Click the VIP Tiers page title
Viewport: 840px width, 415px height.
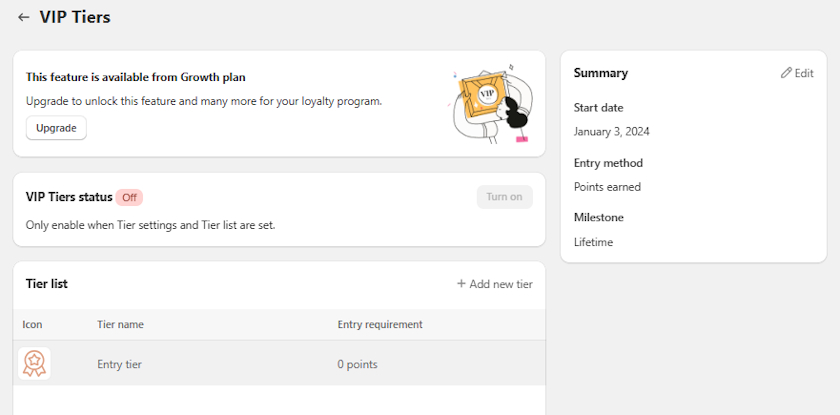tap(75, 17)
